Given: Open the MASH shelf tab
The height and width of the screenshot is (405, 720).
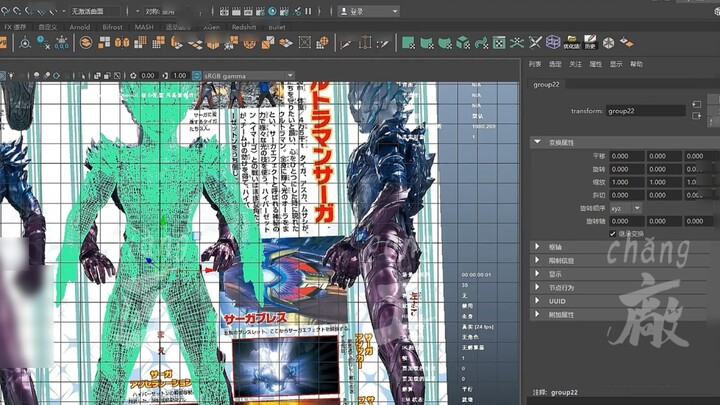Looking at the screenshot, I should pos(144,27).
